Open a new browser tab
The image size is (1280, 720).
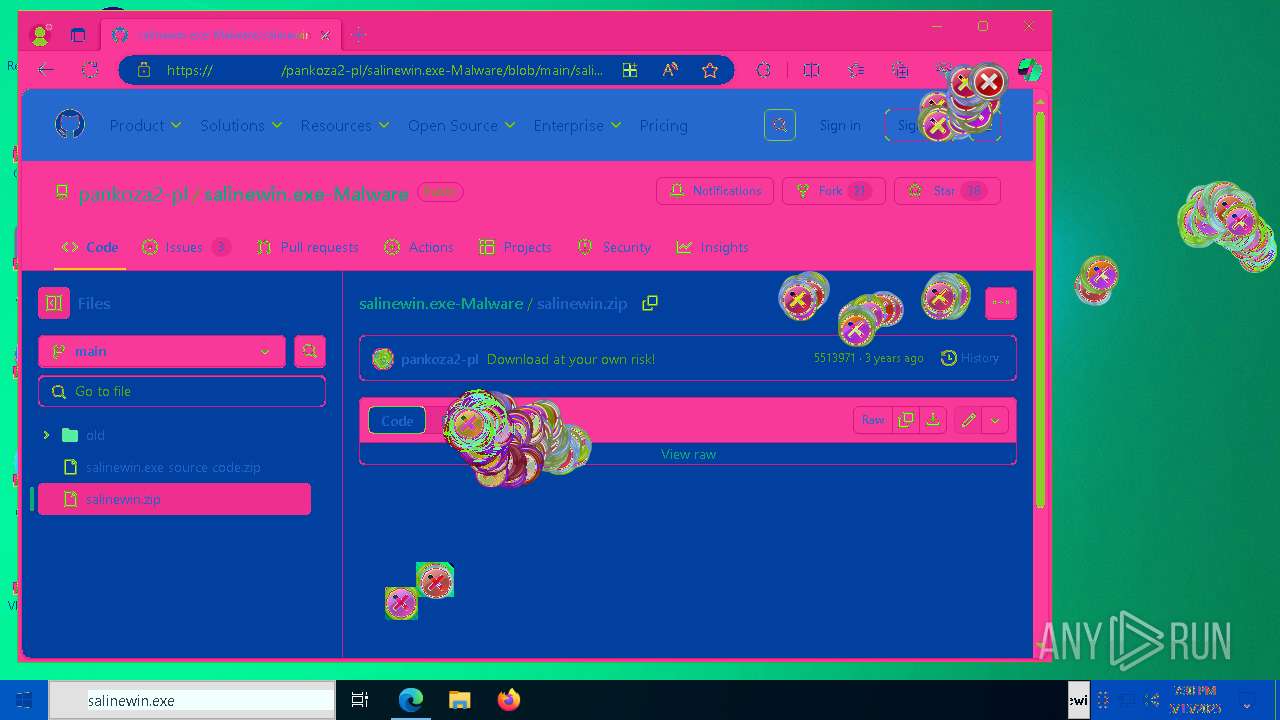coord(359,35)
